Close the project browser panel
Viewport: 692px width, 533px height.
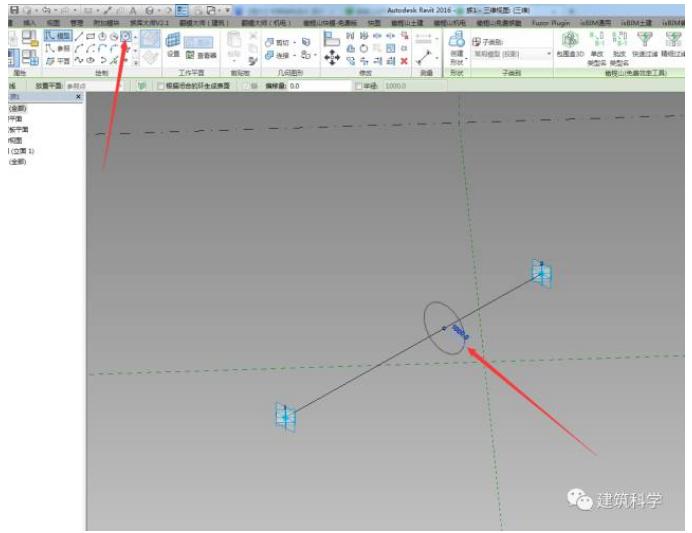coord(79,97)
